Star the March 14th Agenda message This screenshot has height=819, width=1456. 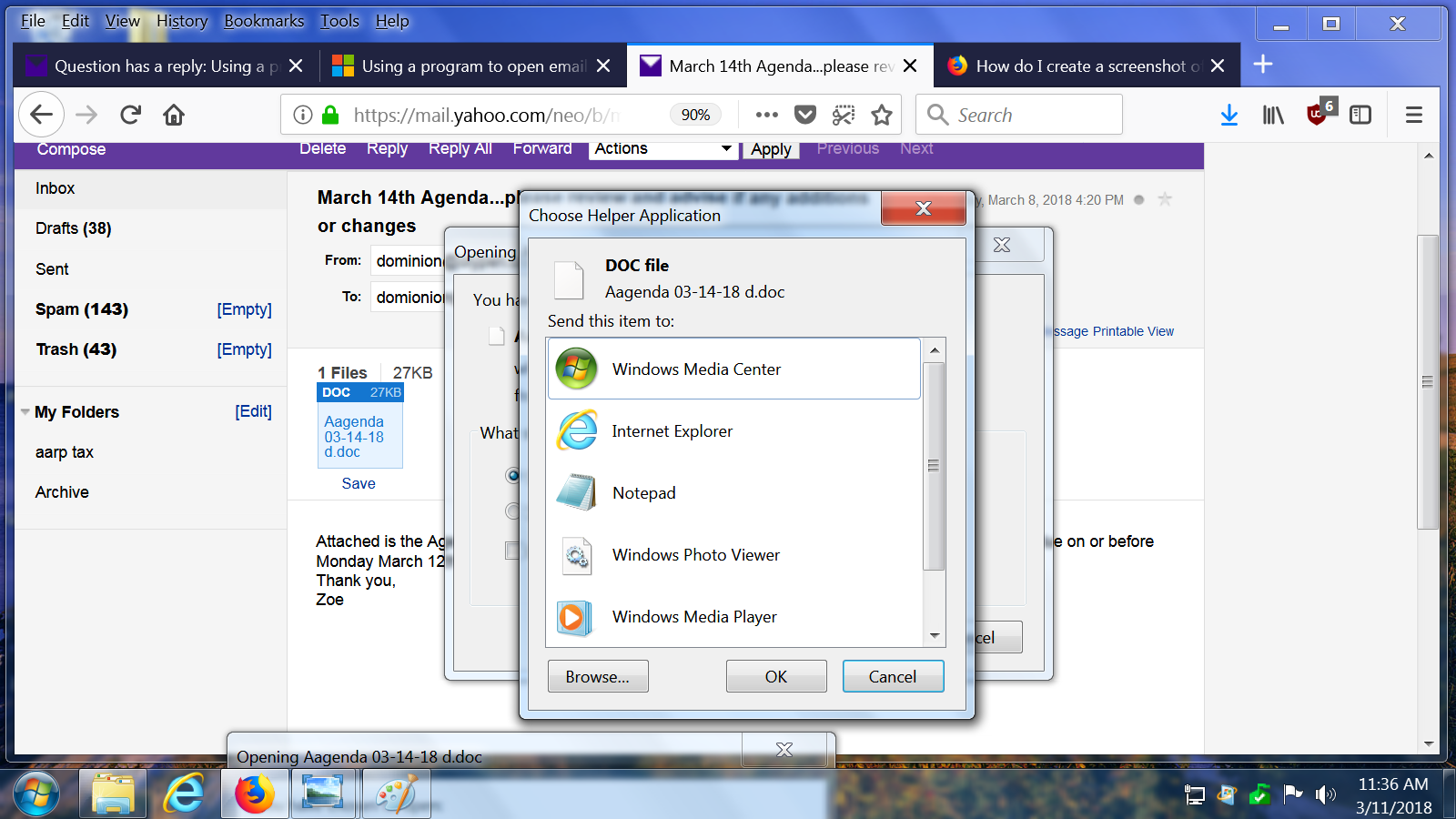(x=1165, y=199)
